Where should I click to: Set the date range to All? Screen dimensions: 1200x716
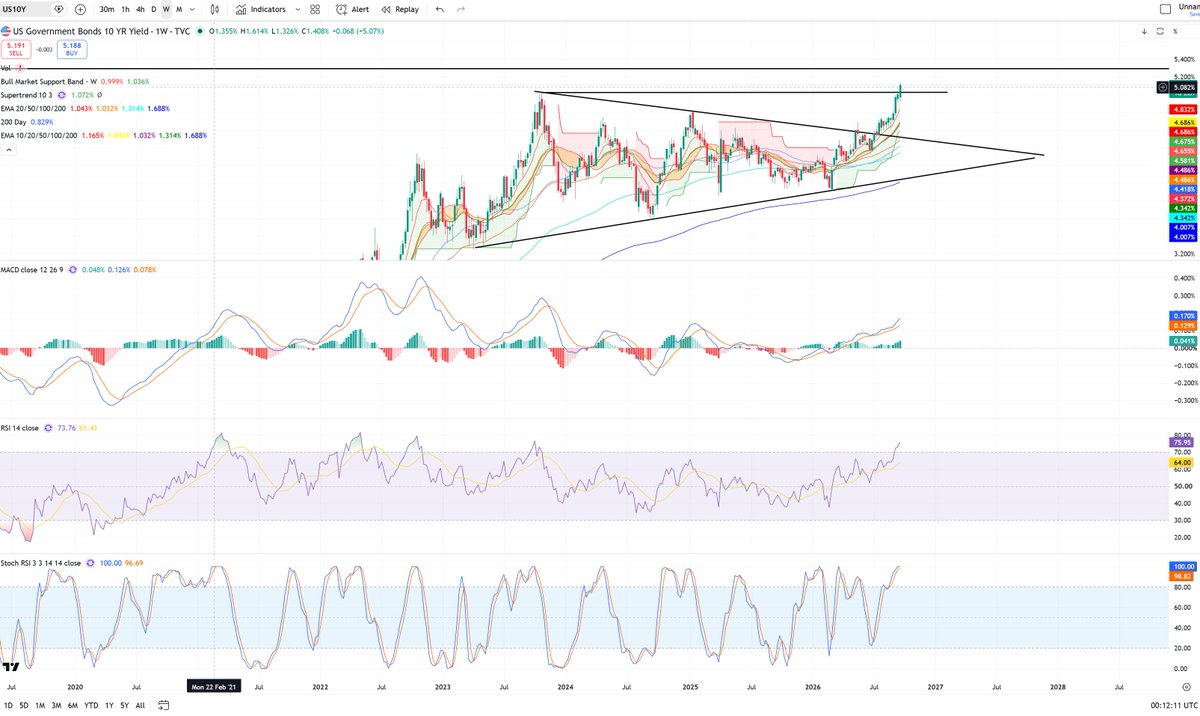coord(139,705)
